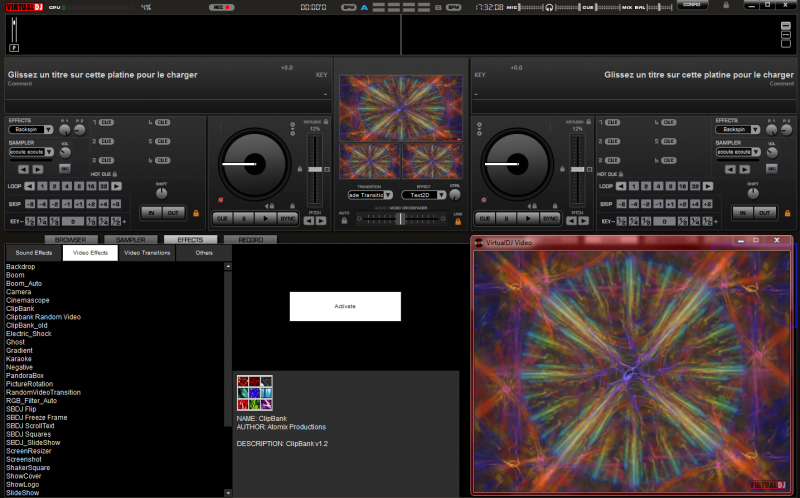Click the left deck pitch slider
Image resolution: width=800 pixels, height=498 pixels.
[x=315, y=170]
